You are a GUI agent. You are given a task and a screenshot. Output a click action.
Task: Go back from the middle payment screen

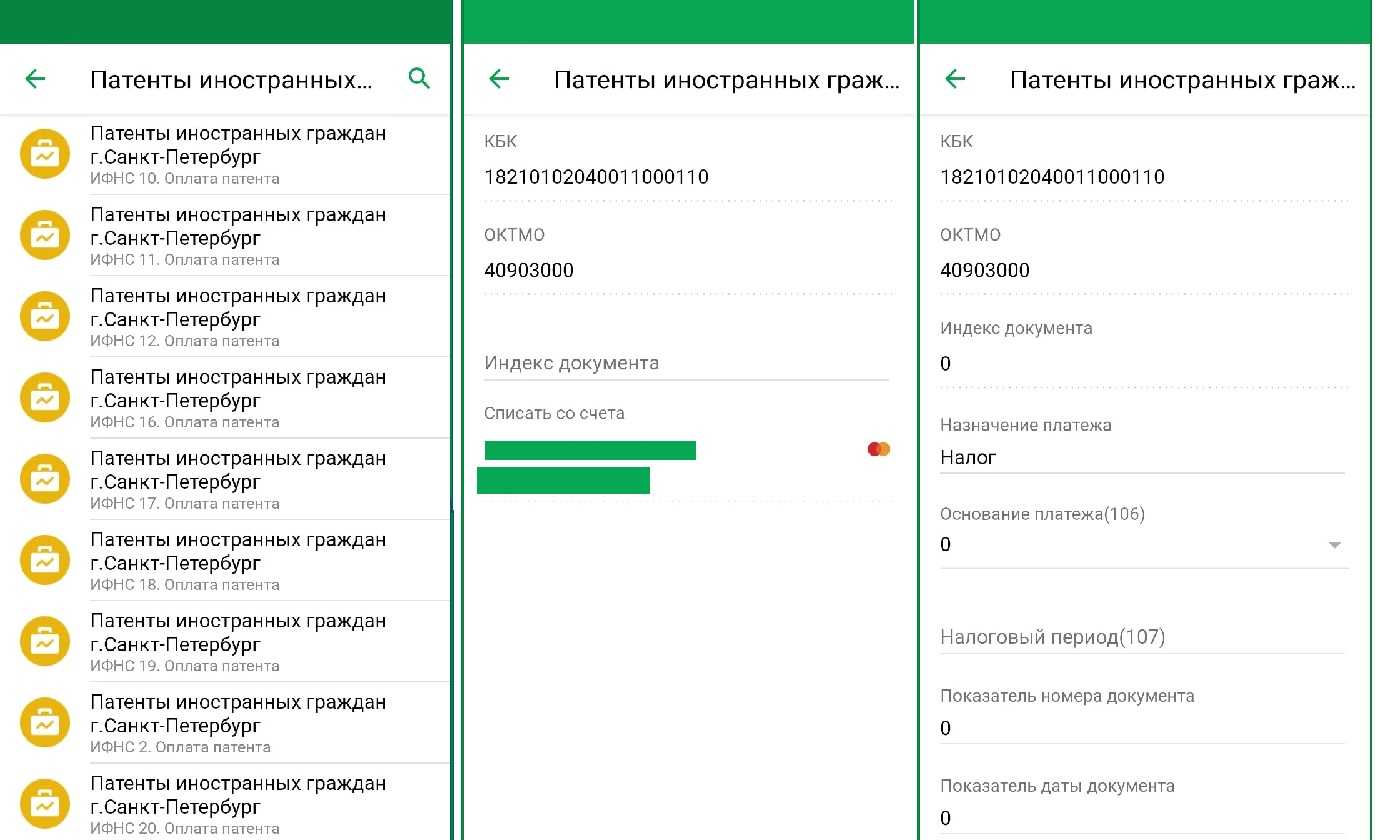pos(499,79)
